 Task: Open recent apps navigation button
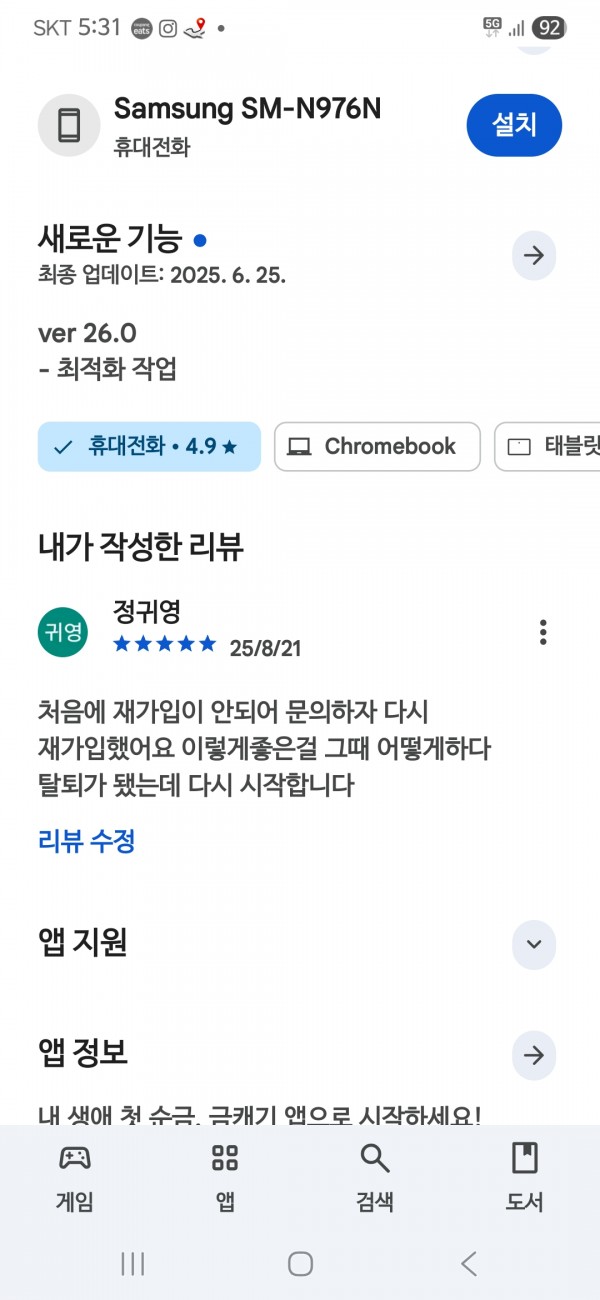pyautogui.click(x=132, y=1264)
